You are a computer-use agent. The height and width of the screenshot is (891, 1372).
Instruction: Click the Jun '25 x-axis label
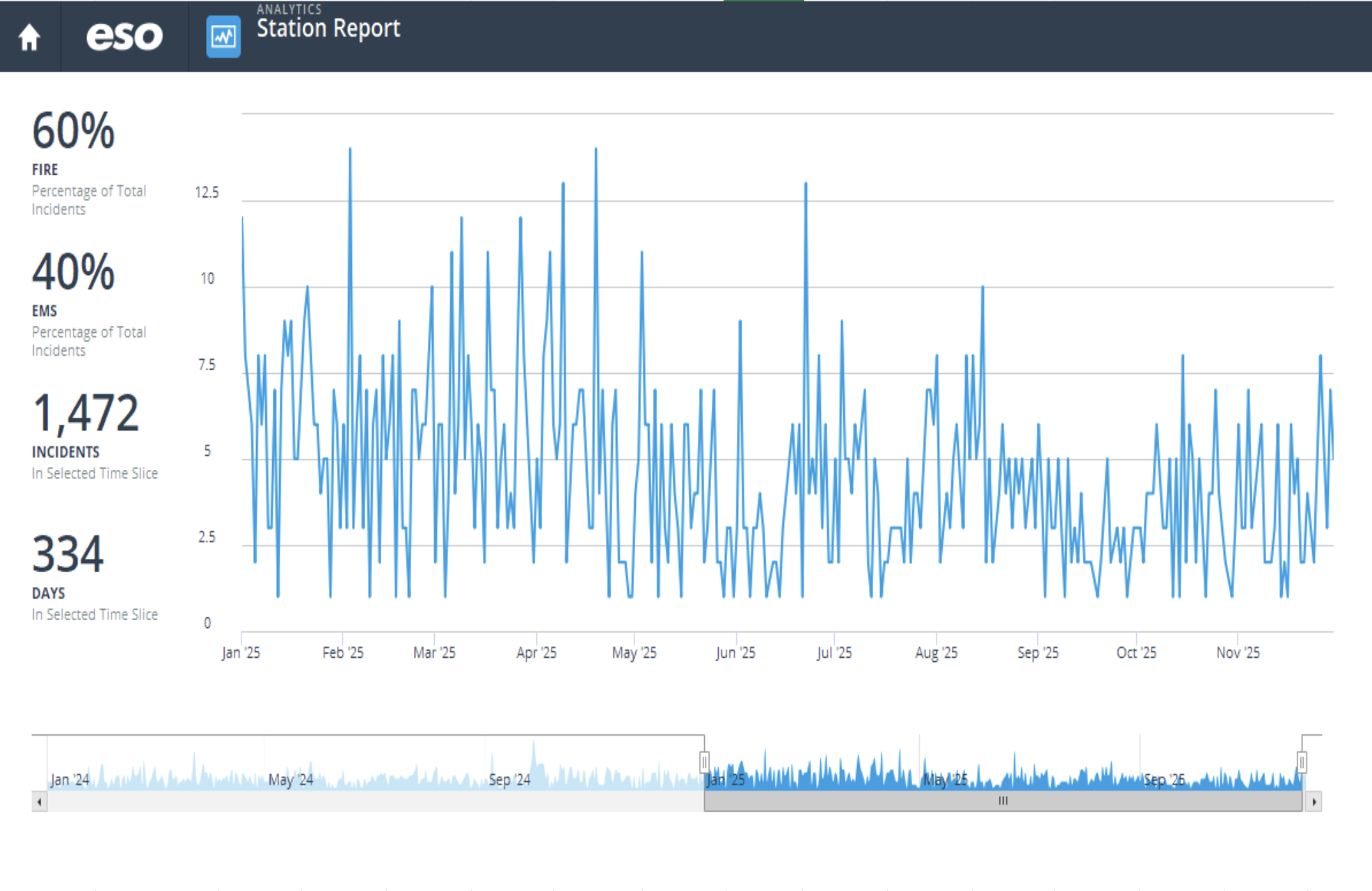(735, 653)
